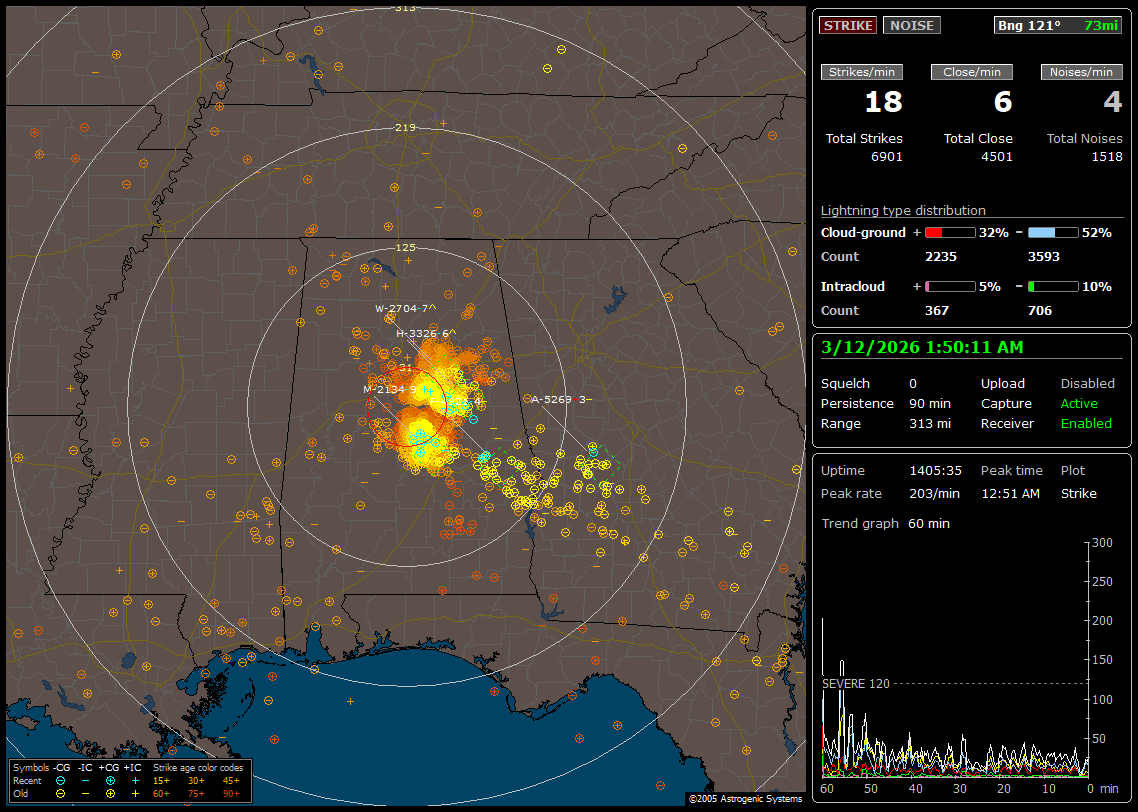Click the recent +IC cyan plus symbol

click(134, 780)
